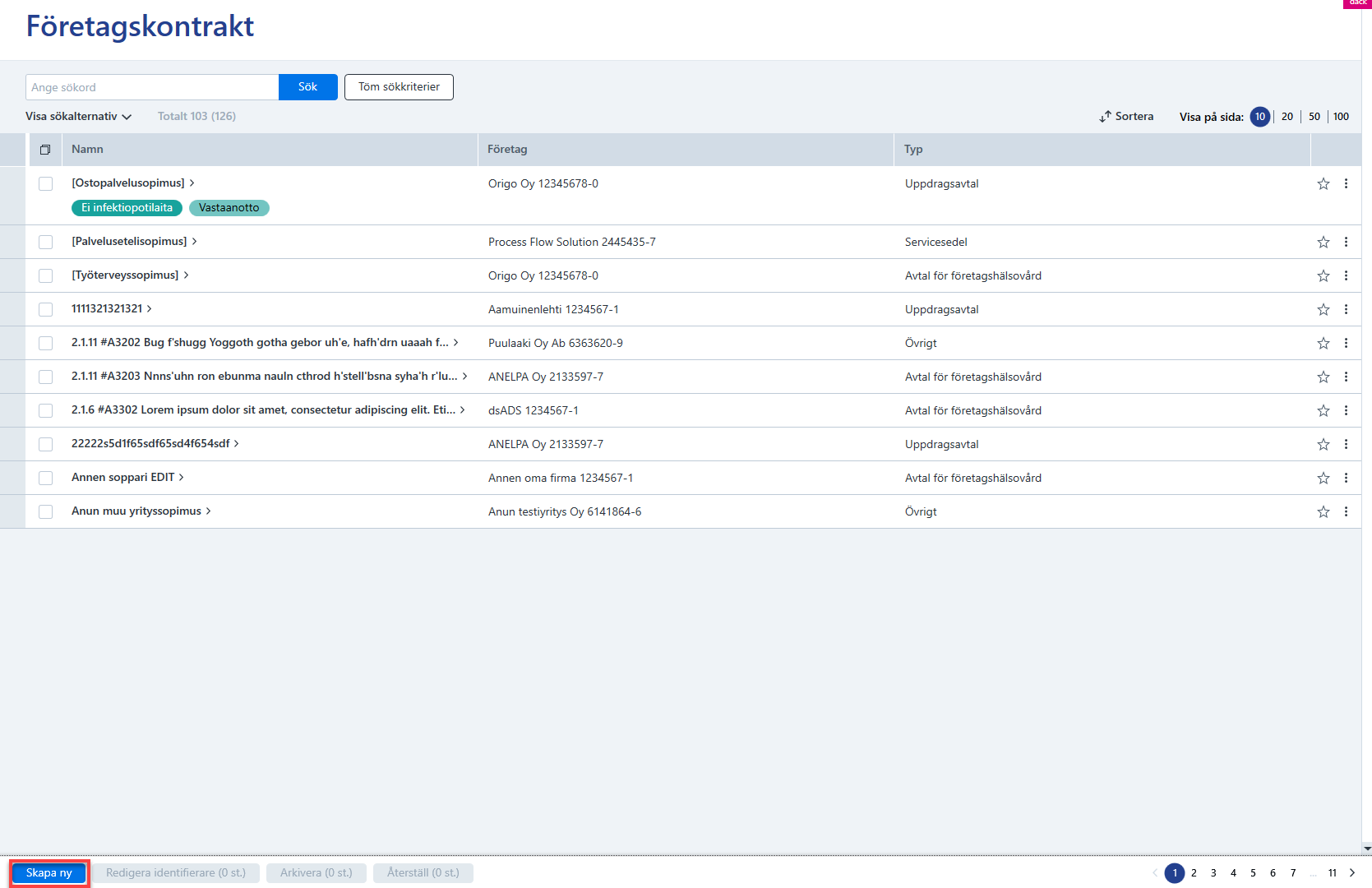Click the Ei infektiopotilaita tag
1372x888 pixels.
click(x=127, y=208)
